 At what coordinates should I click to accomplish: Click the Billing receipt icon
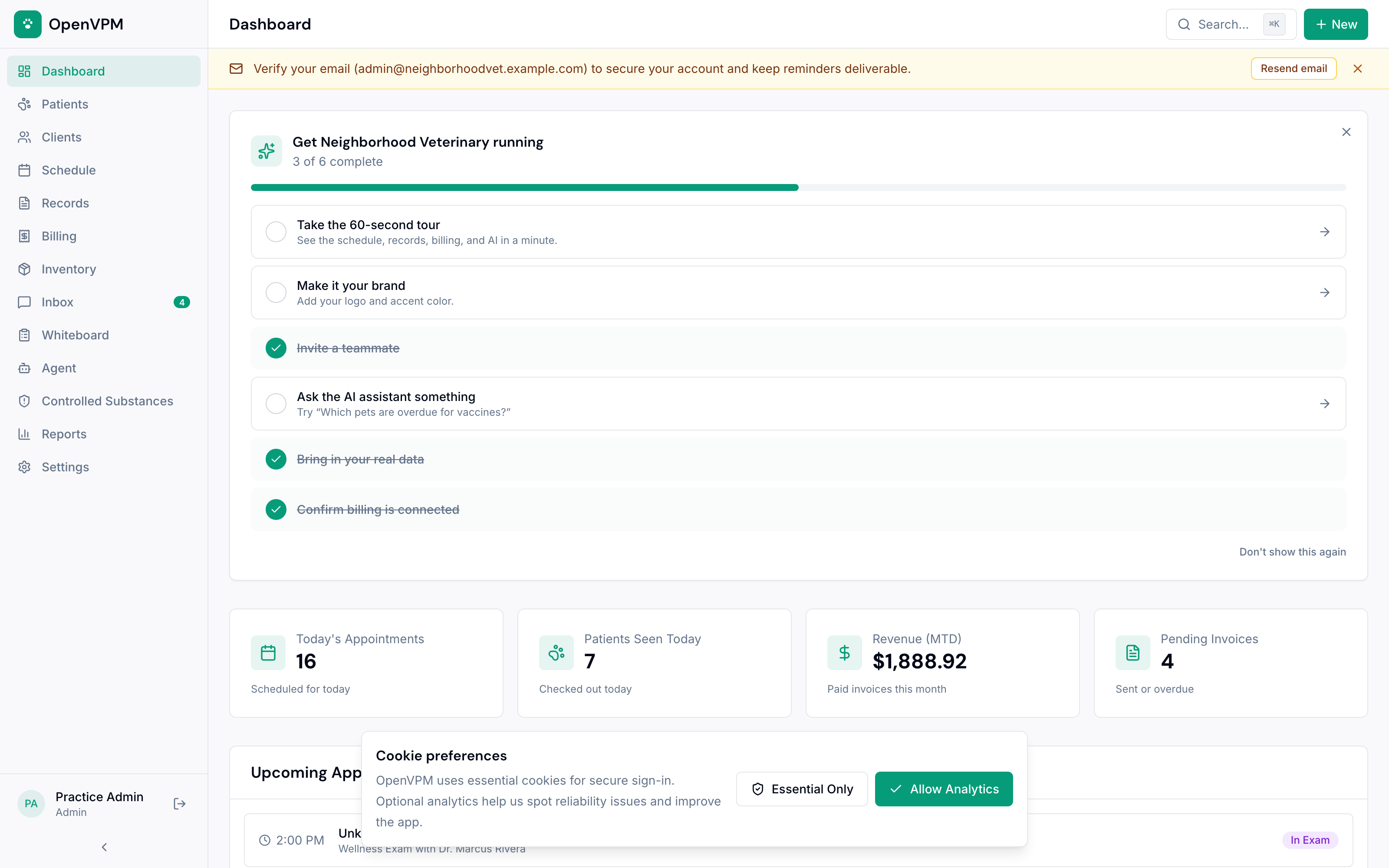click(x=24, y=236)
